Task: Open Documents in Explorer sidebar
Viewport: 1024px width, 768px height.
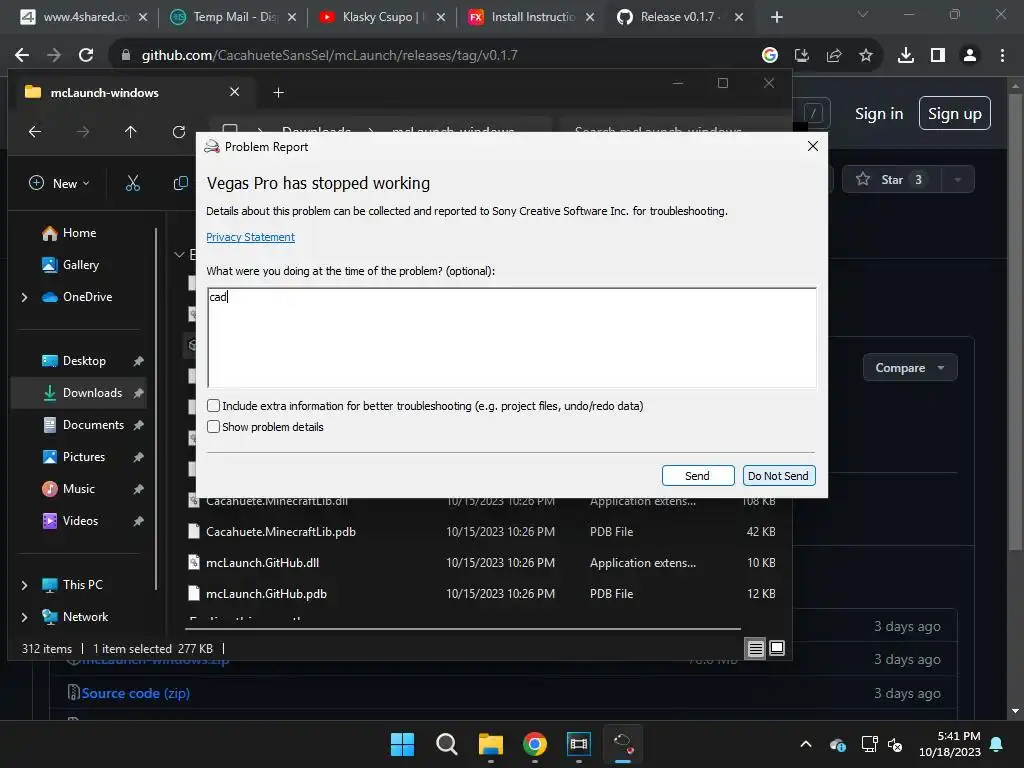Action: pos(84,424)
